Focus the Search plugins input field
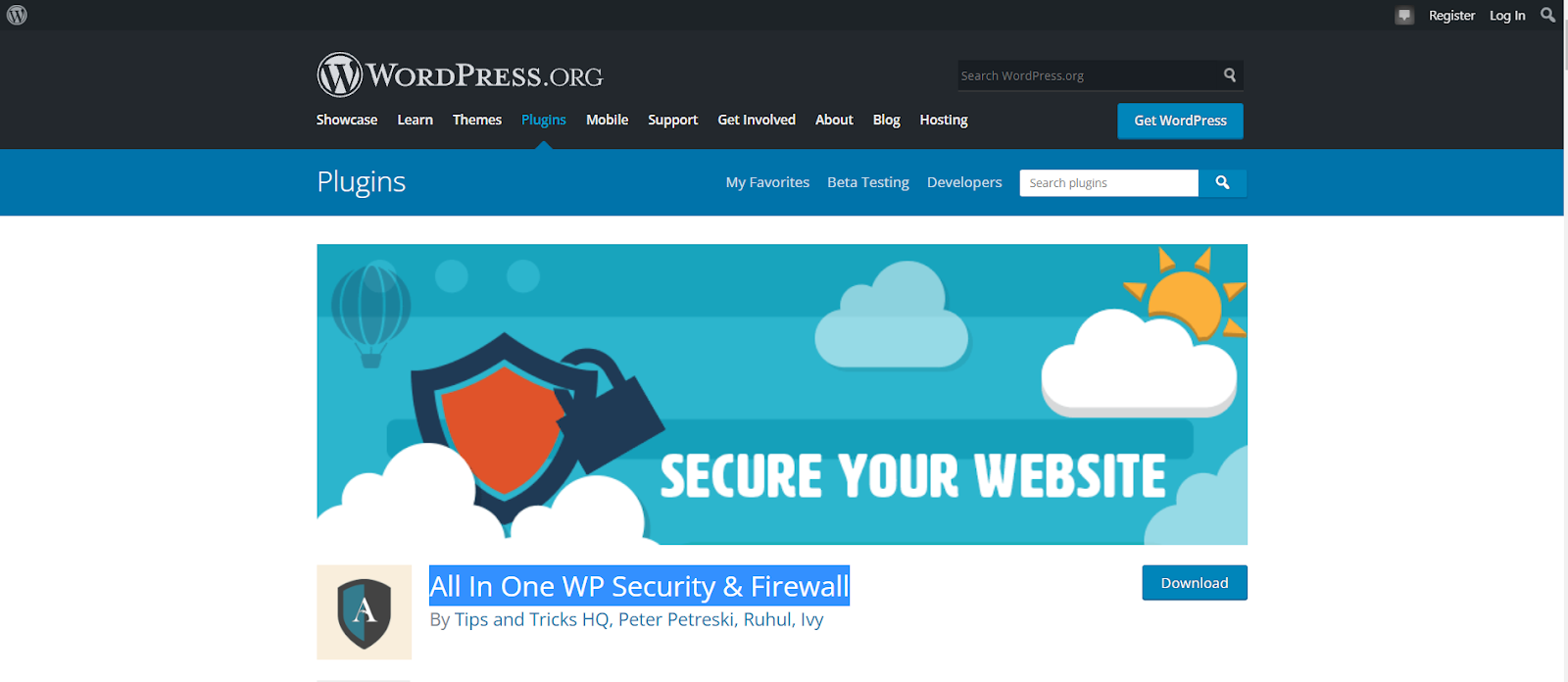This screenshot has width=1568, height=682. point(1108,183)
